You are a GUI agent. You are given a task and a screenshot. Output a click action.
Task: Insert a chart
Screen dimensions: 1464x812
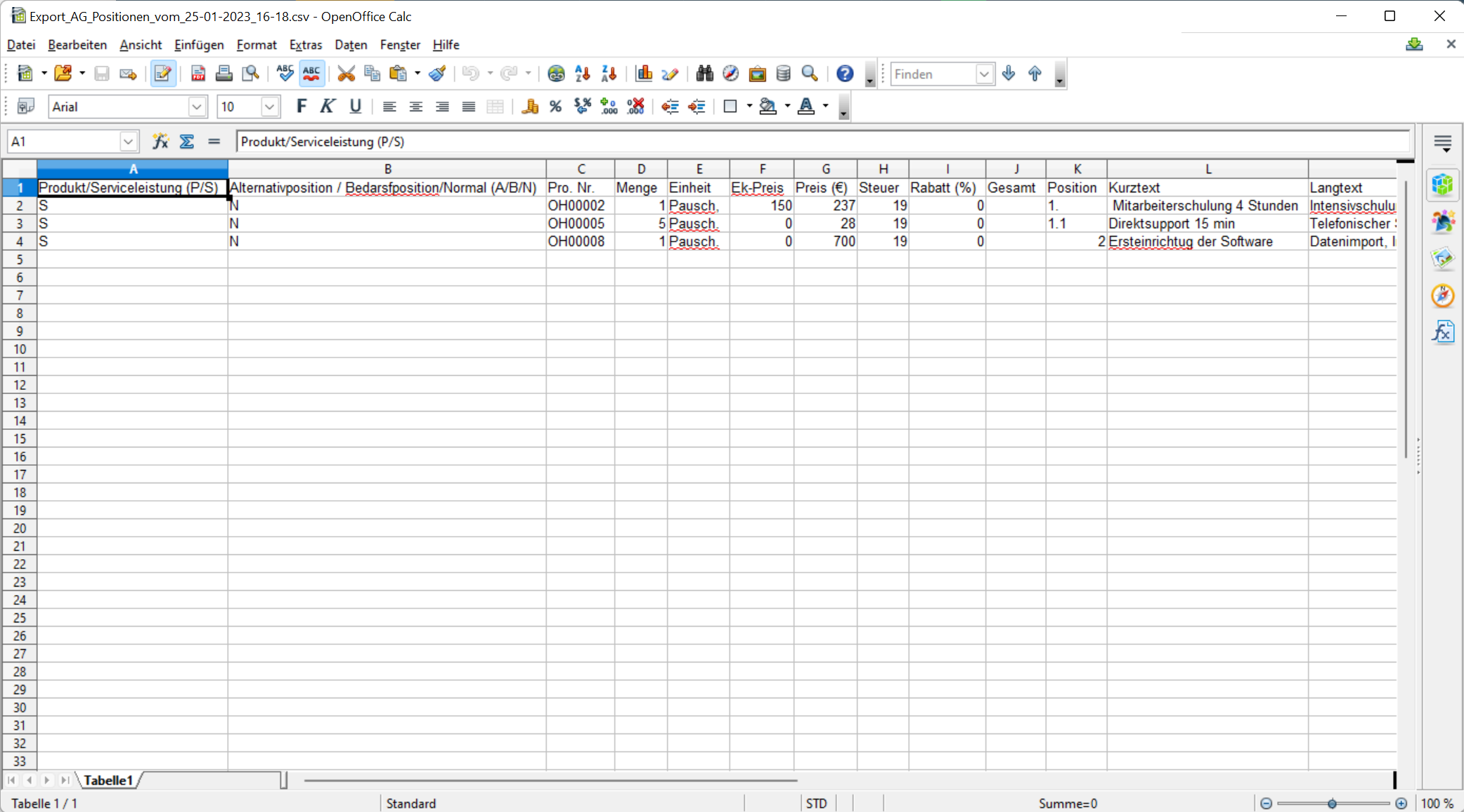tap(644, 74)
